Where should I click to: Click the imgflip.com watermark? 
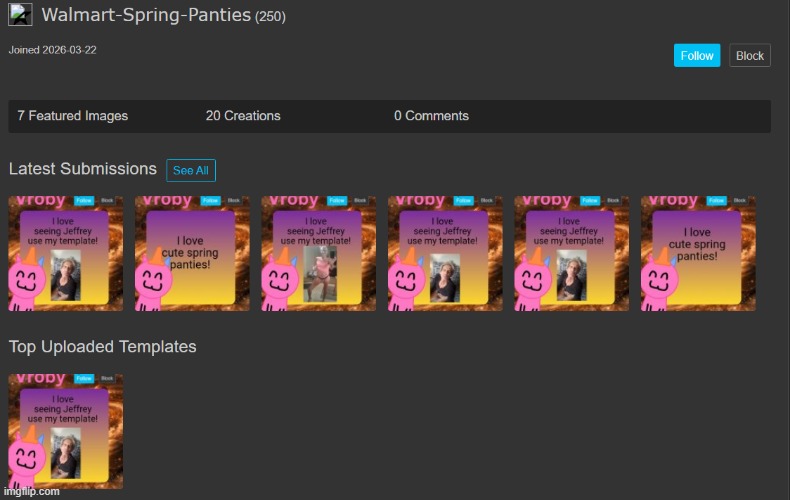point(31,491)
